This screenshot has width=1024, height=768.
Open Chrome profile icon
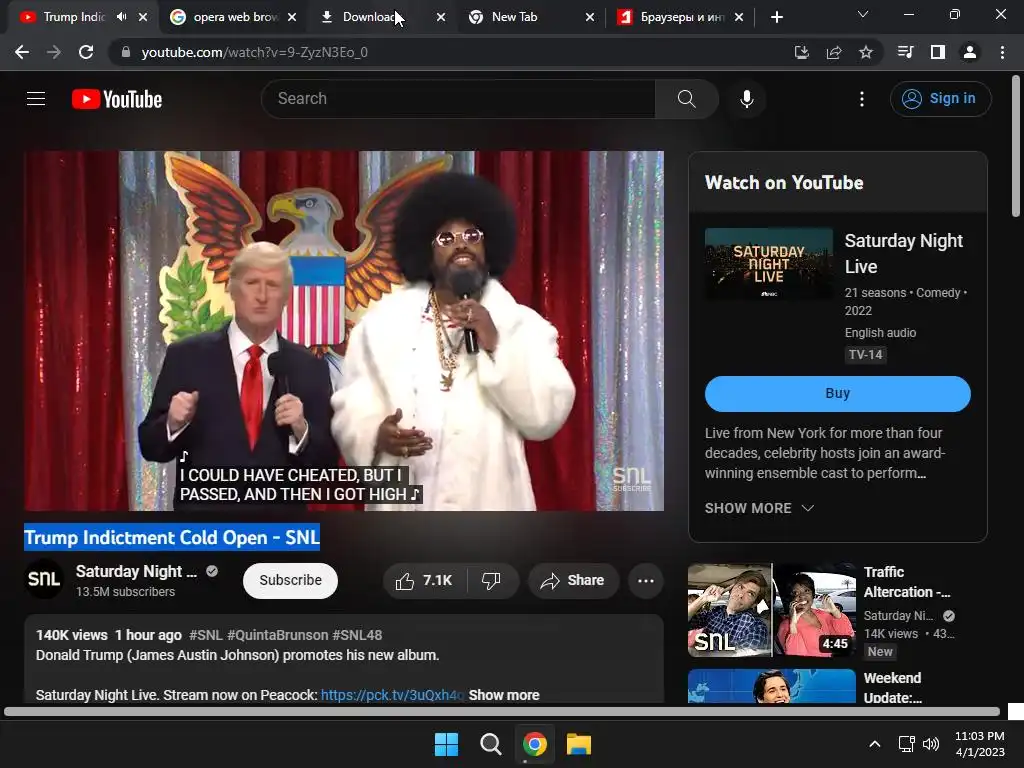click(970, 52)
